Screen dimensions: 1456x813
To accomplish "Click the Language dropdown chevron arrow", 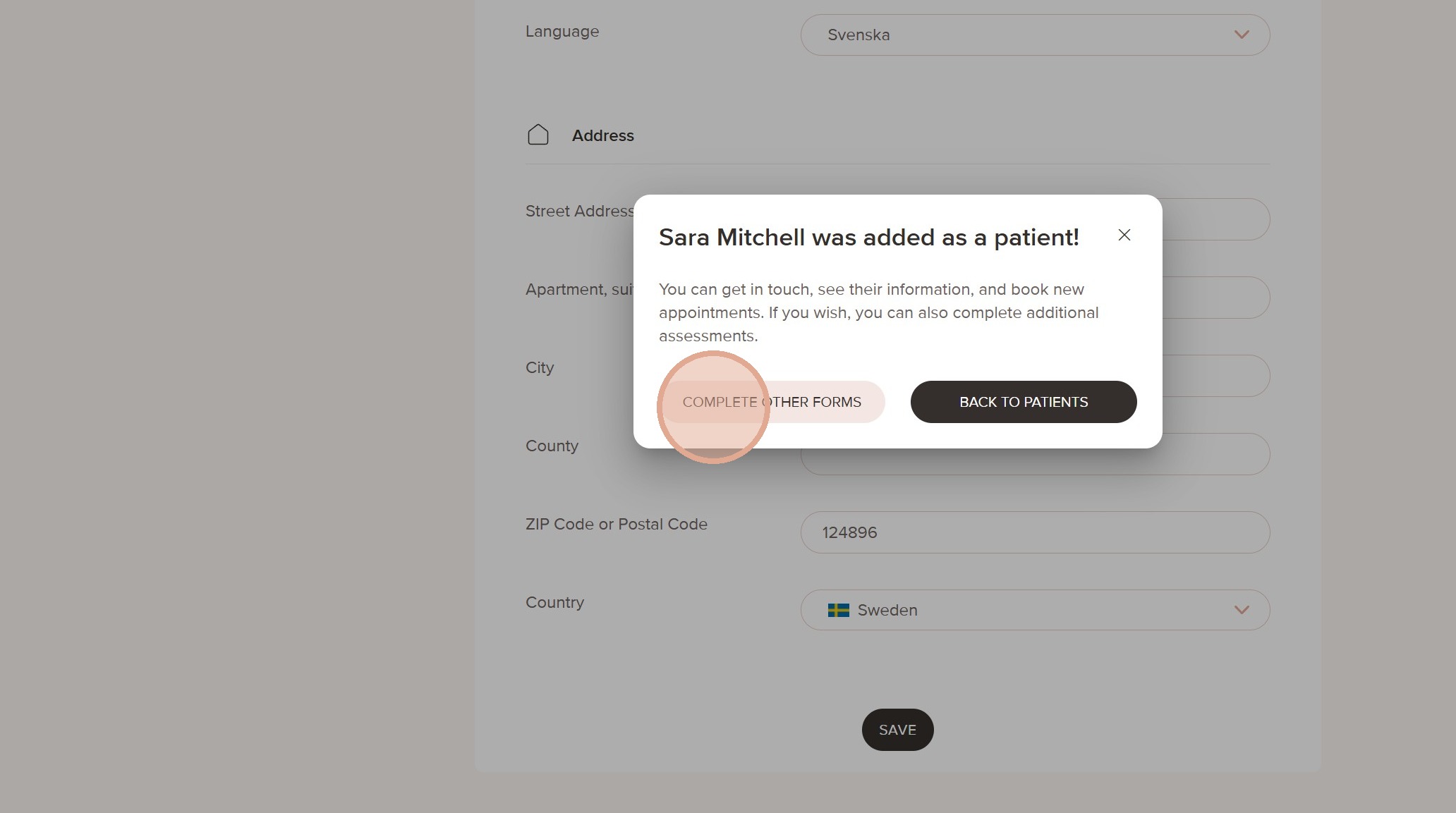I will (1242, 35).
